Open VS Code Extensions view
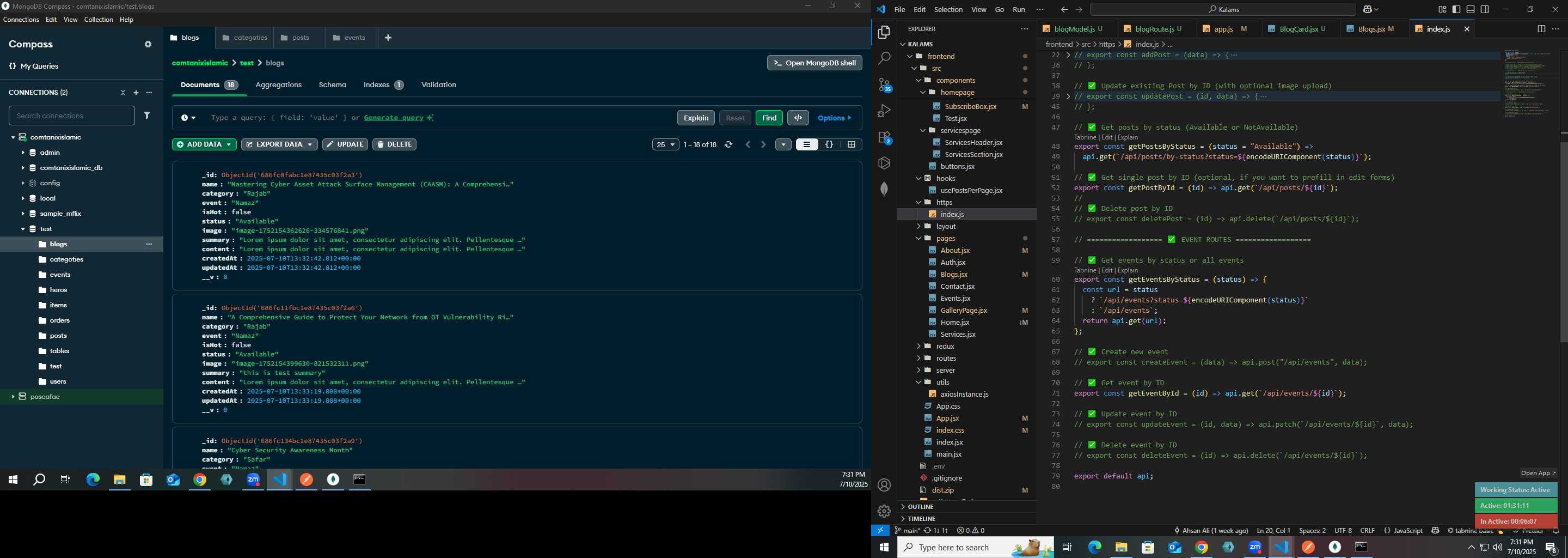The height and width of the screenshot is (558, 1568). [x=884, y=138]
